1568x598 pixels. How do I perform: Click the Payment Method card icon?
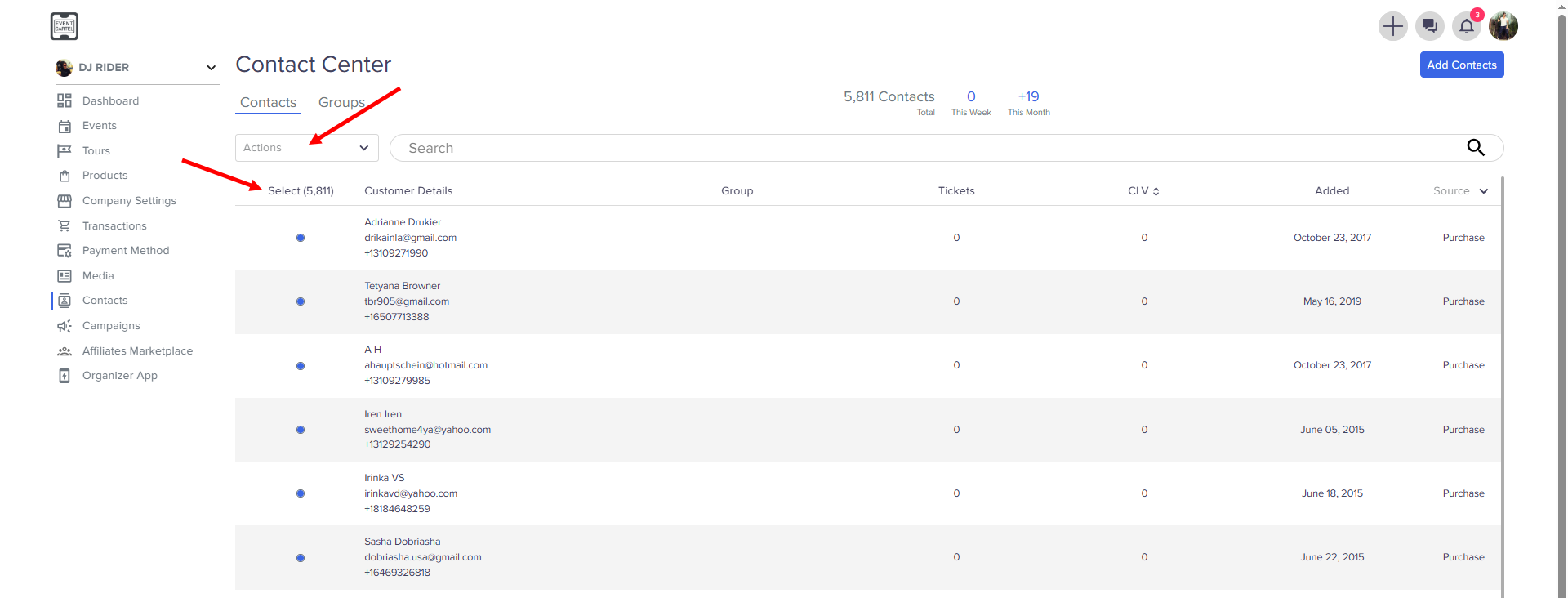point(65,251)
